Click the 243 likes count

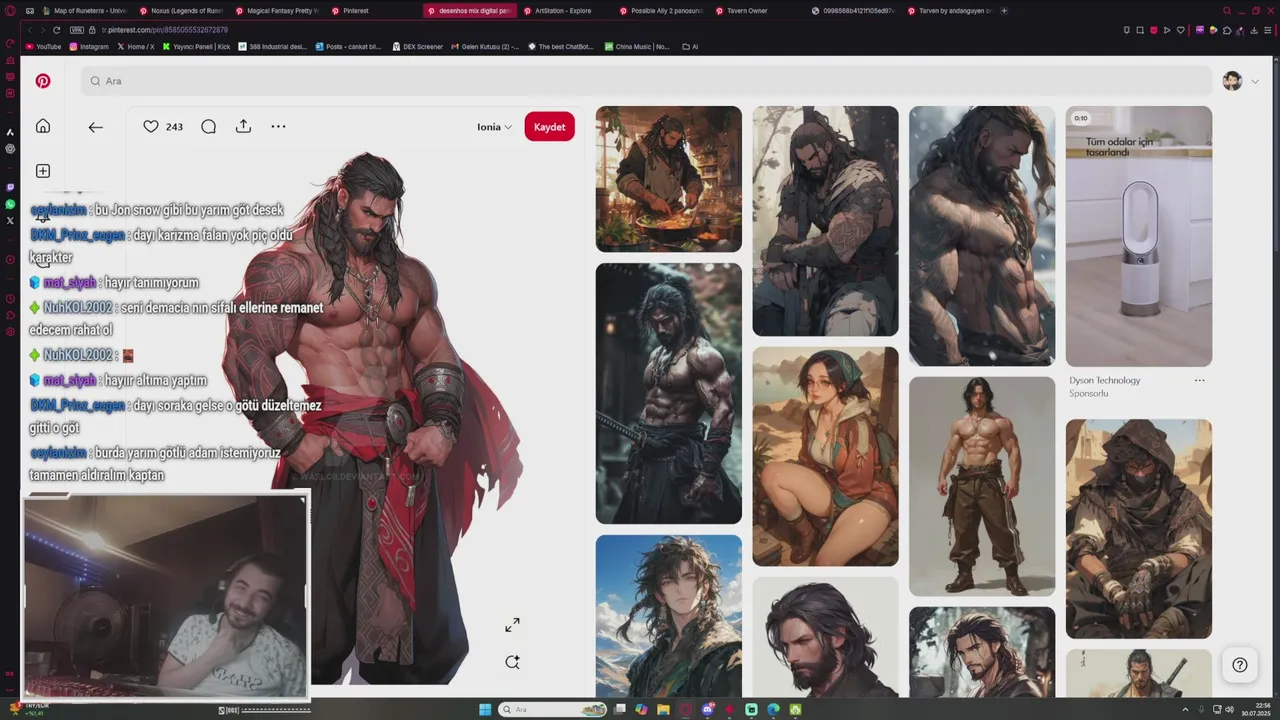point(174,127)
